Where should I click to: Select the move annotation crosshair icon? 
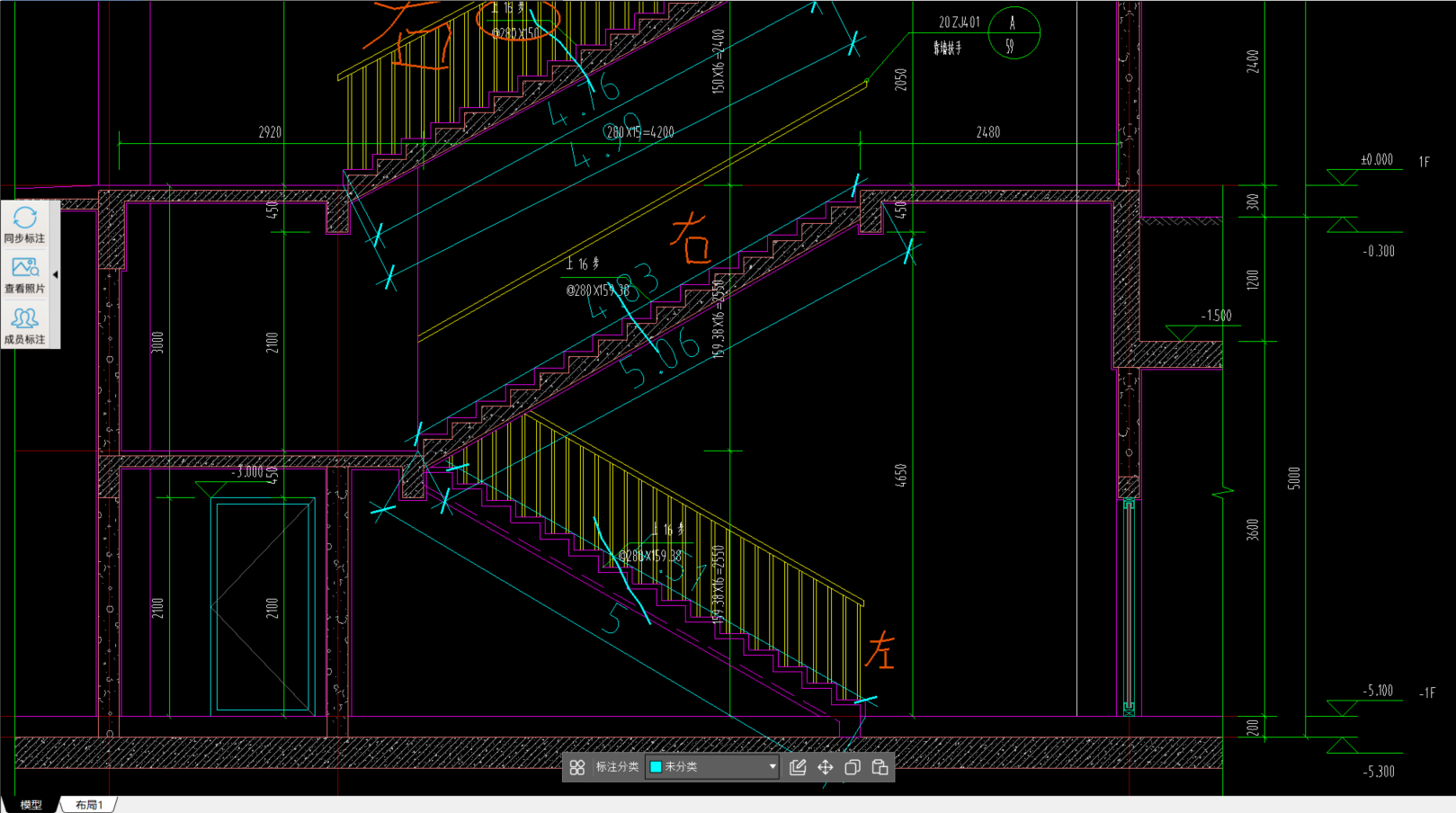click(x=825, y=767)
